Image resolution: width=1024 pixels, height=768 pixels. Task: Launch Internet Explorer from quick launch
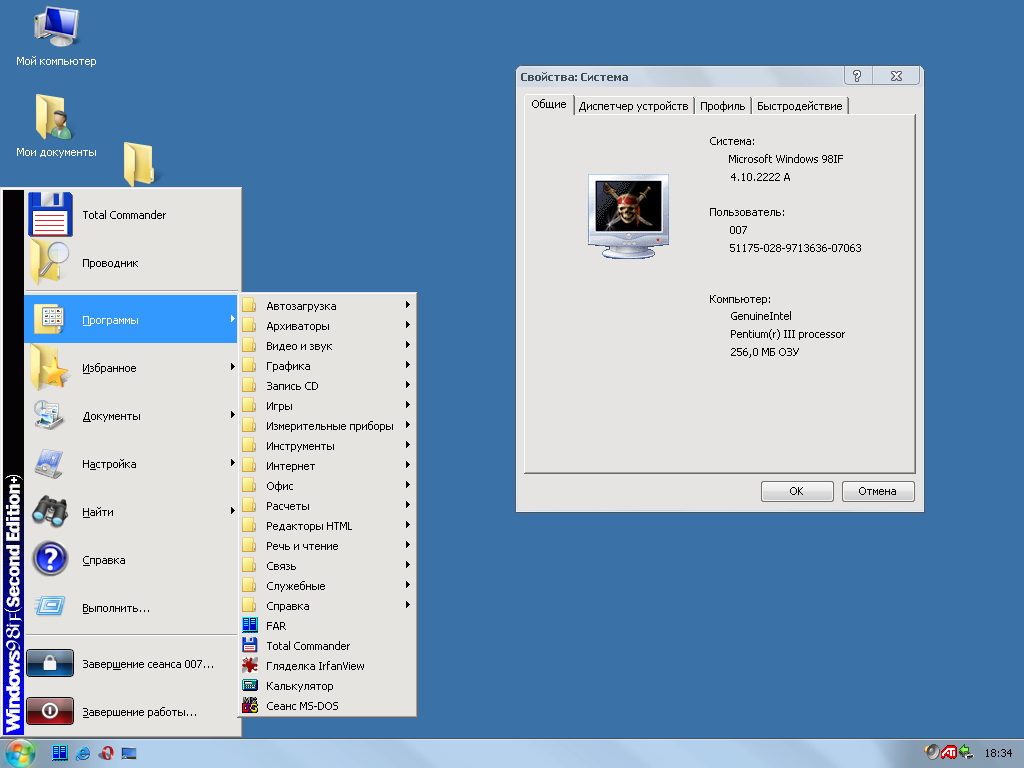[x=83, y=753]
